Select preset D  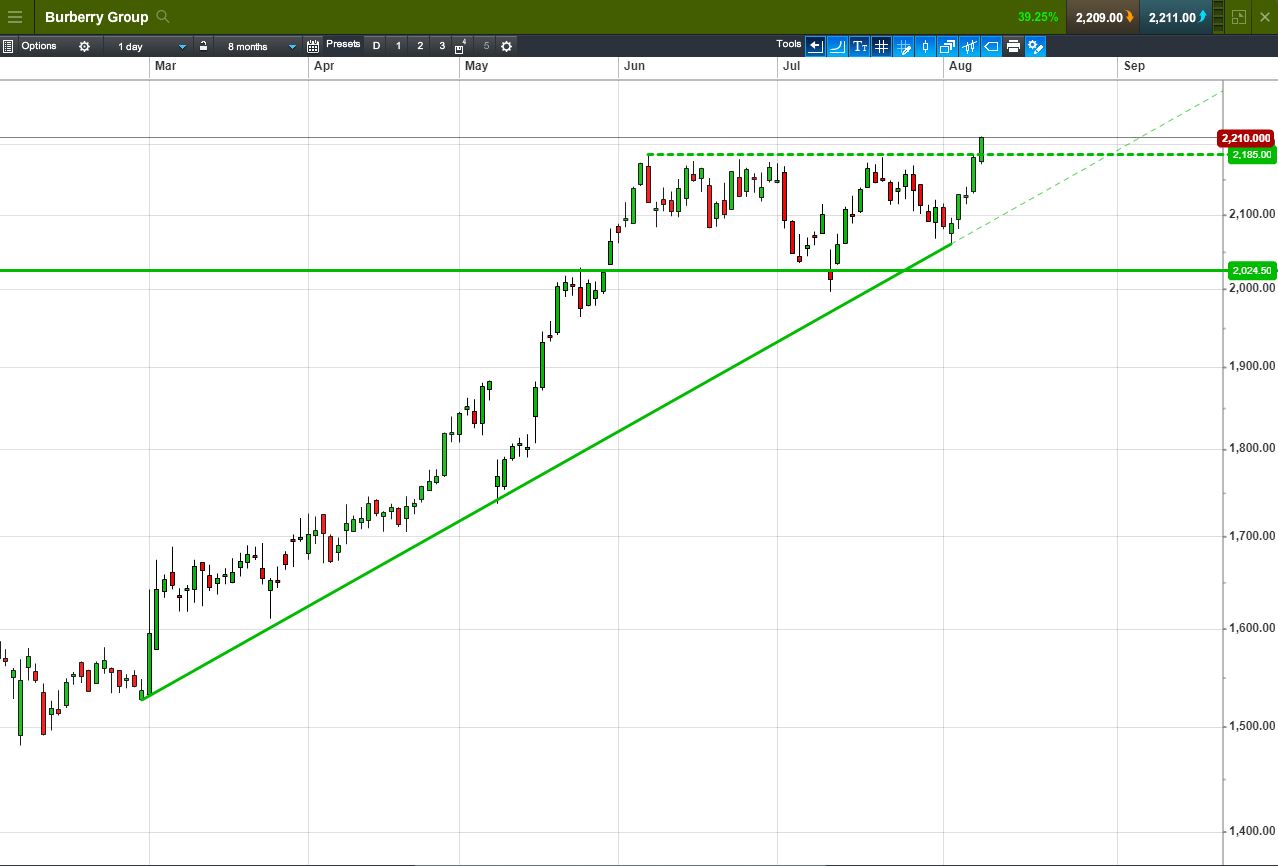point(376,46)
